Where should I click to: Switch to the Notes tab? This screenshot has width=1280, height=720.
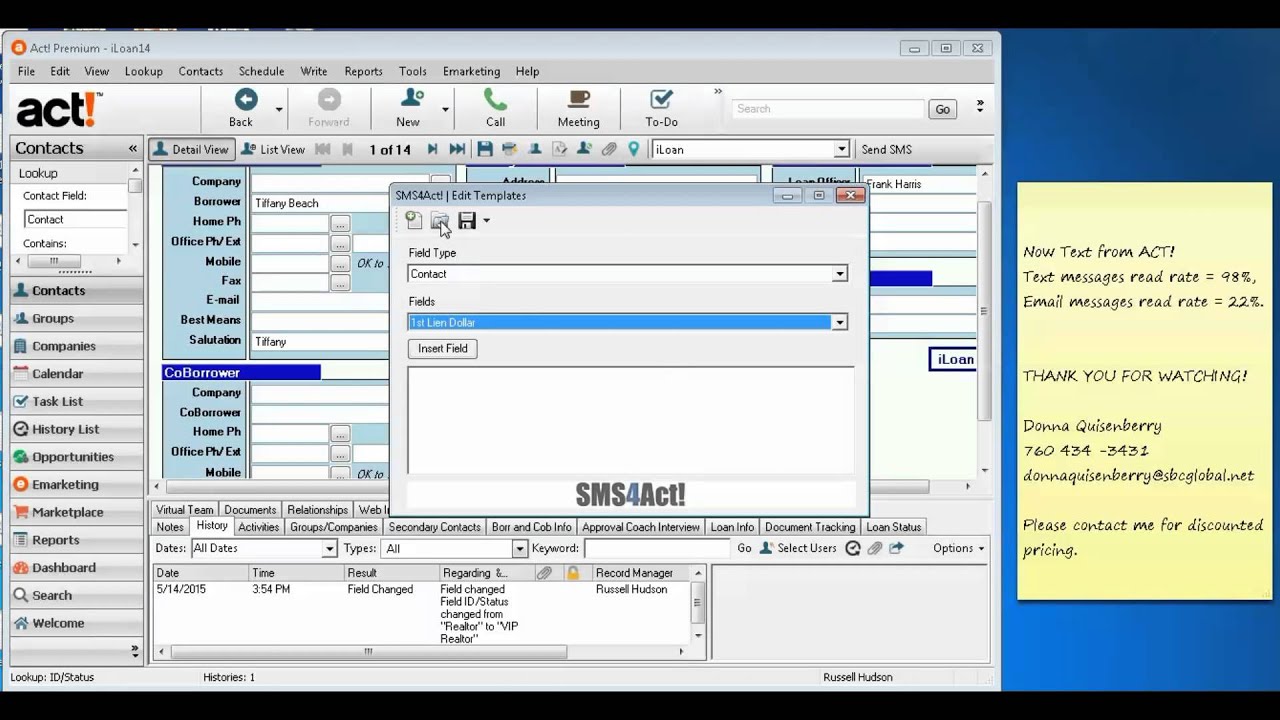click(x=170, y=527)
